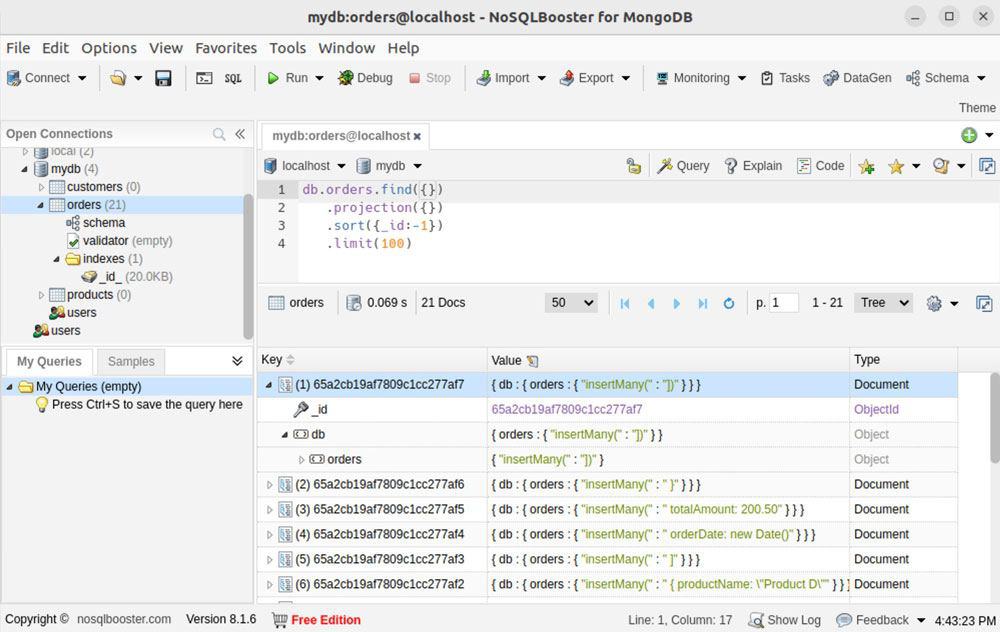The width and height of the screenshot is (1000, 632).
Task: Open the Options menu
Action: click(x=109, y=48)
